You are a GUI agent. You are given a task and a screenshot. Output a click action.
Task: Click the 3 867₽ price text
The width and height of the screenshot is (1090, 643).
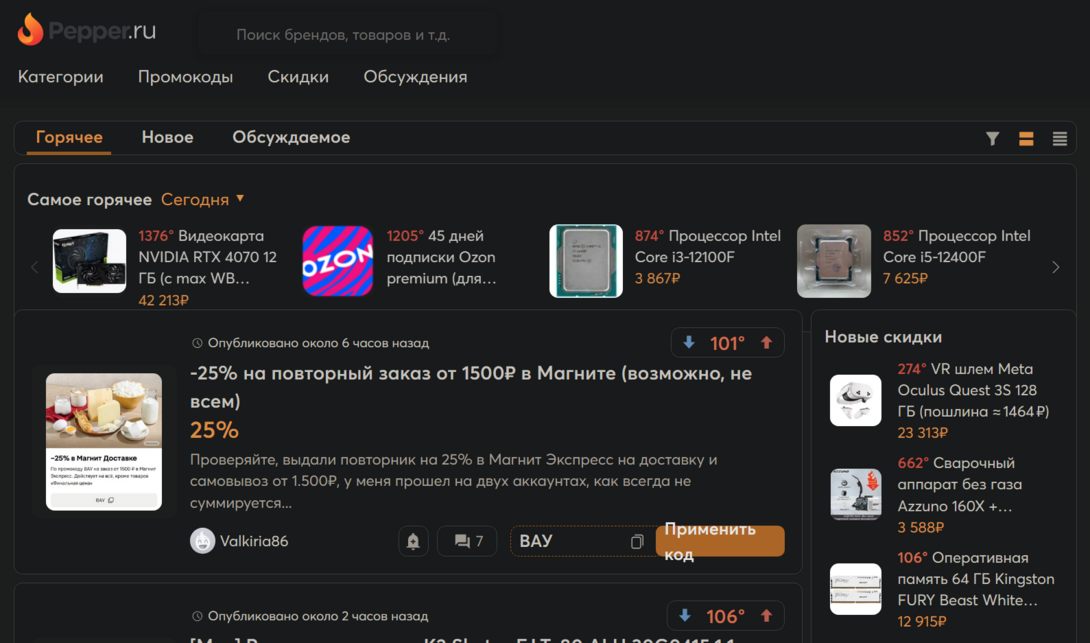(x=658, y=279)
